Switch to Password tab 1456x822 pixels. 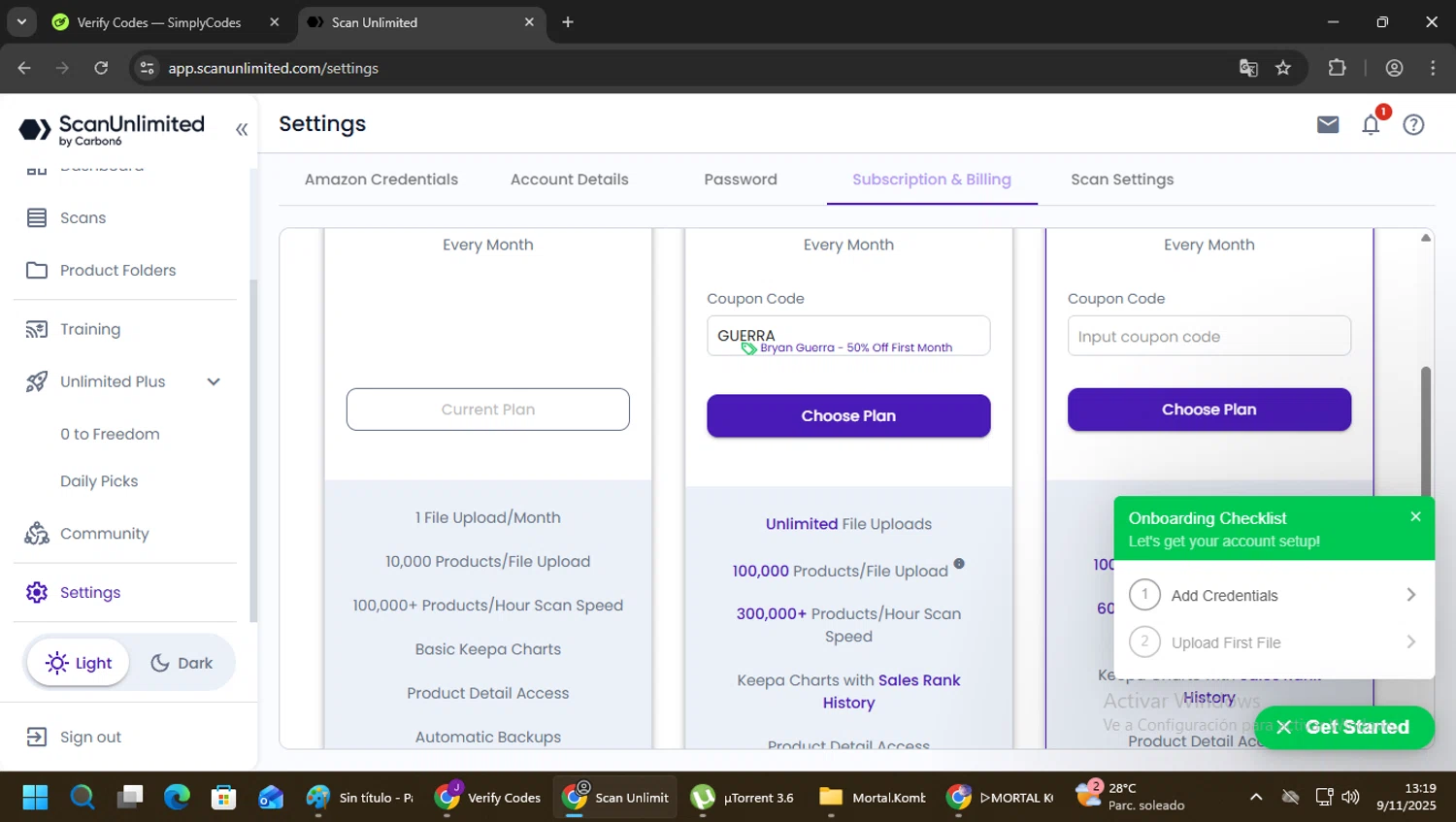point(741,180)
